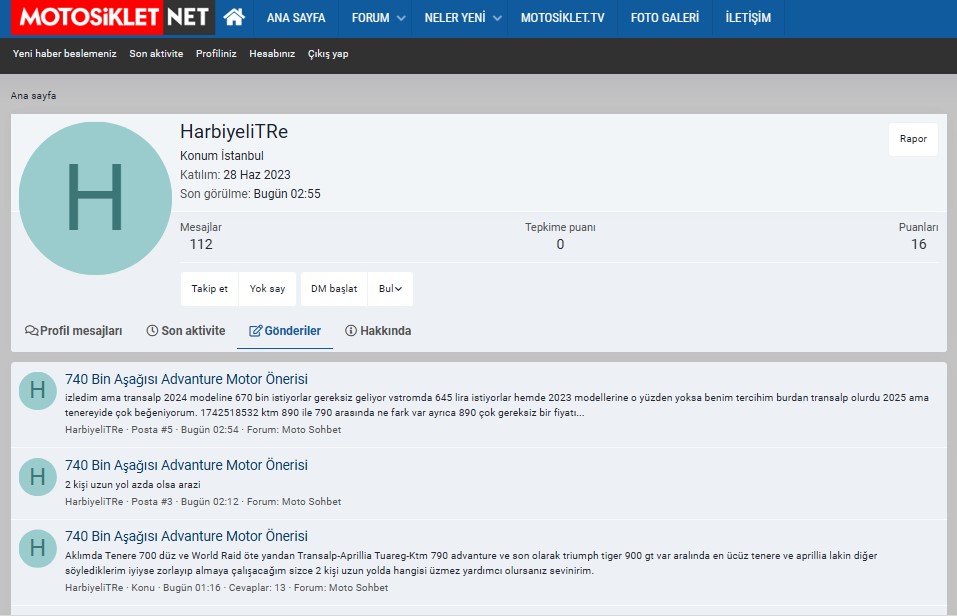The image size is (957, 616).
Task: Click Yok say button
Action: pyautogui.click(x=267, y=289)
